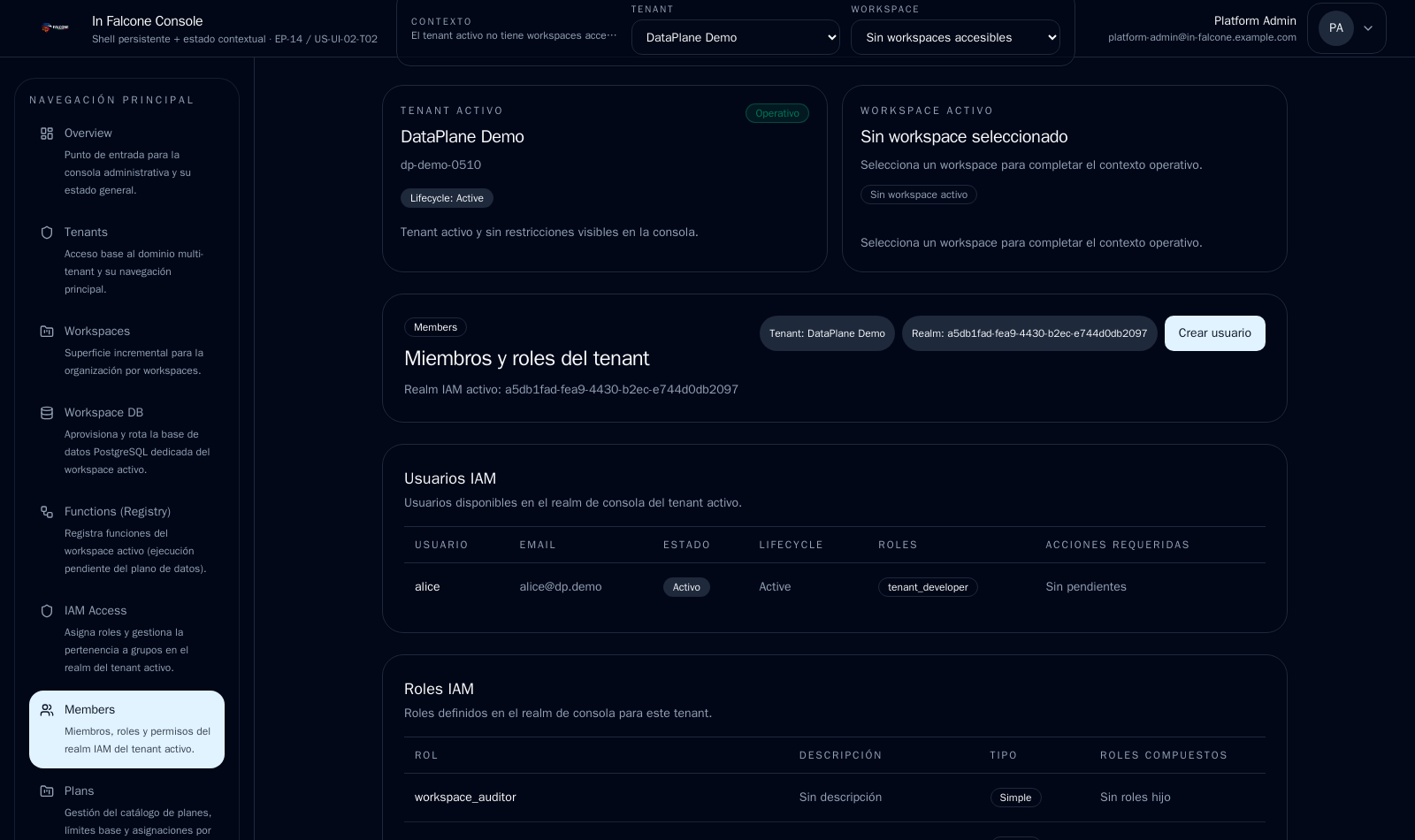The height and width of the screenshot is (840, 1415).
Task: Click the IAM Access shield icon
Action: pos(47,611)
